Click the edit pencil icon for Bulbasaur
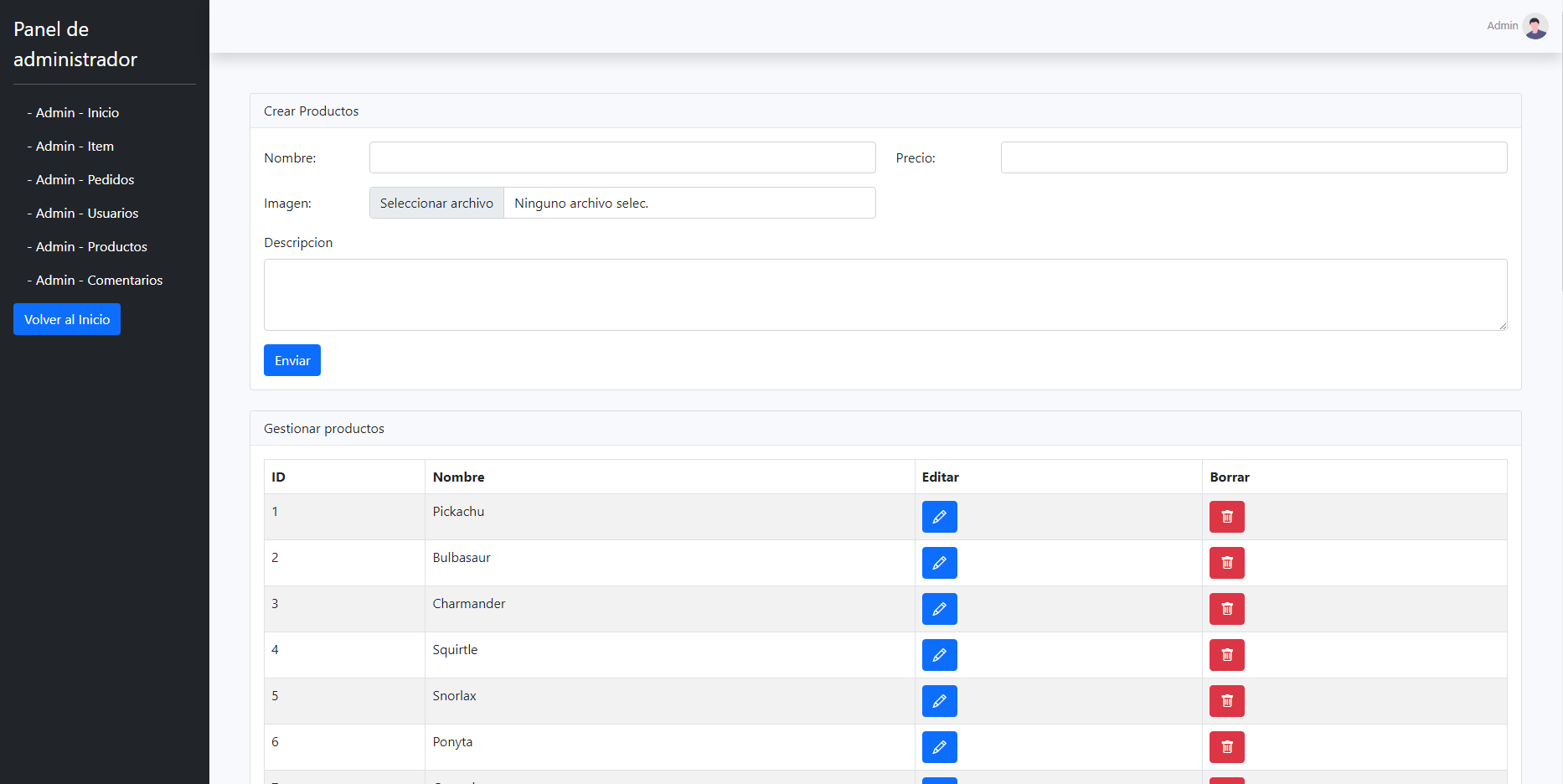 [939, 563]
